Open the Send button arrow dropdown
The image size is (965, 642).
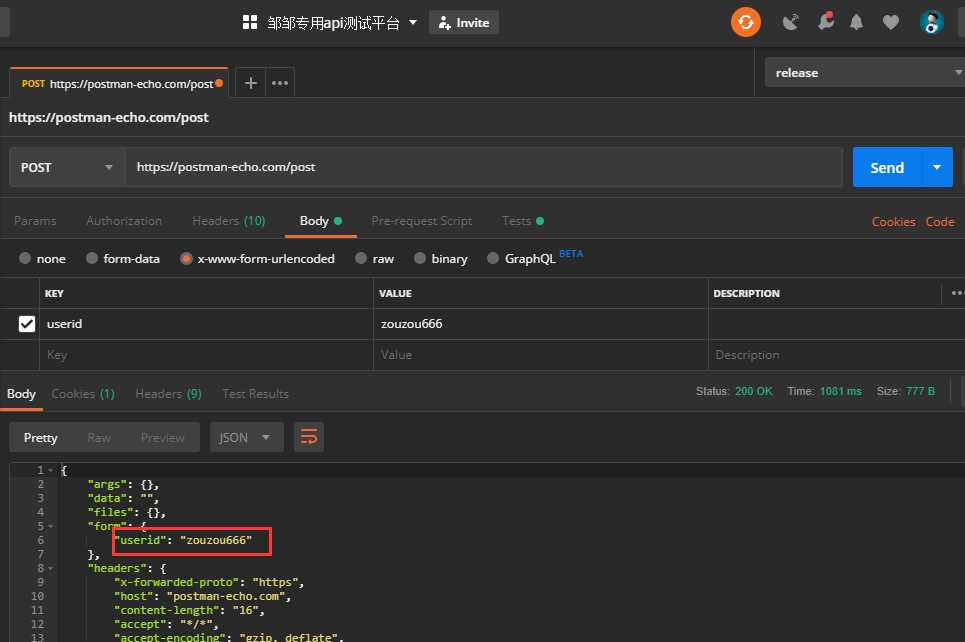(937, 167)
